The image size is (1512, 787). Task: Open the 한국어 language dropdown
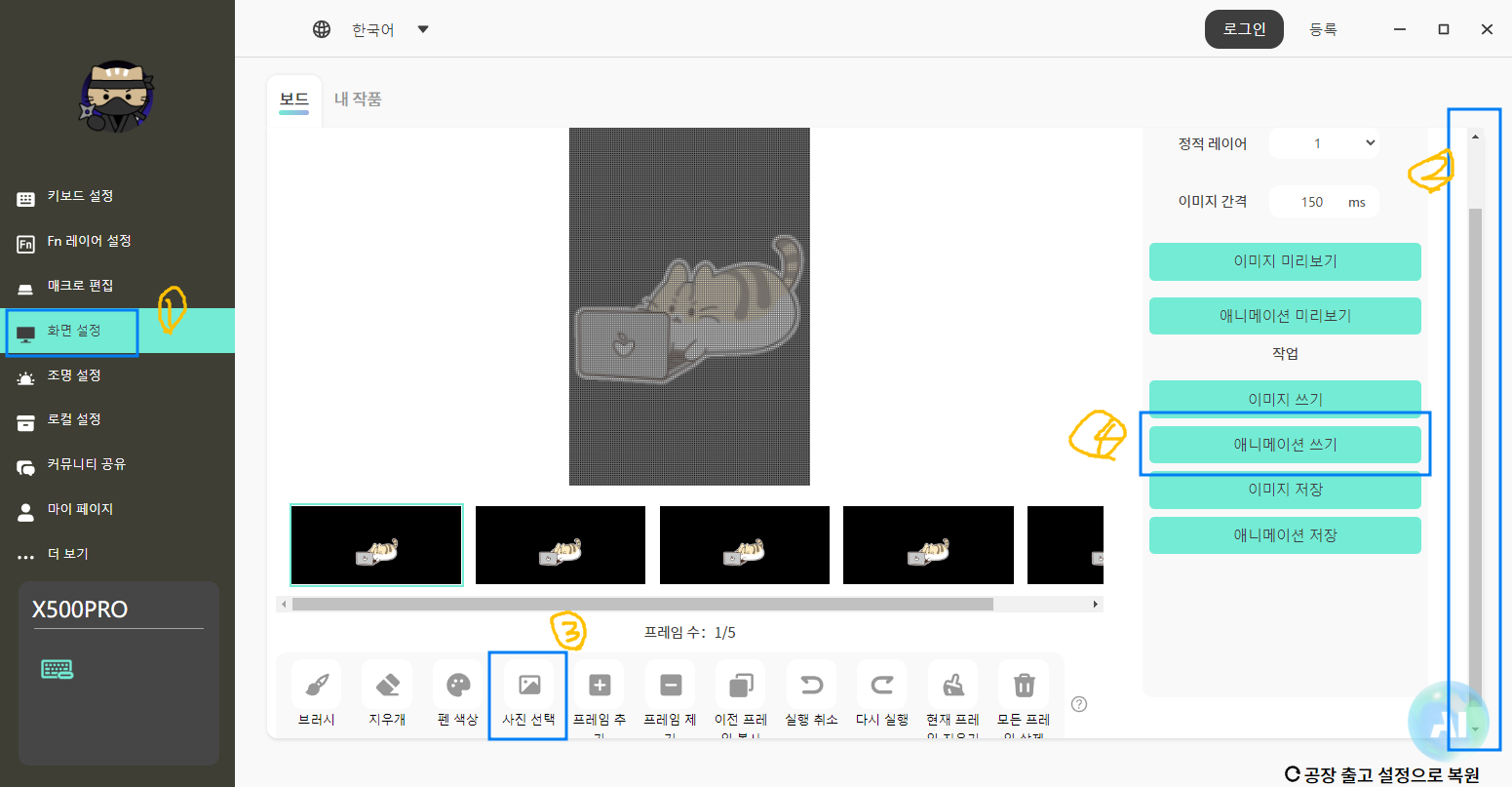[390, 29]
